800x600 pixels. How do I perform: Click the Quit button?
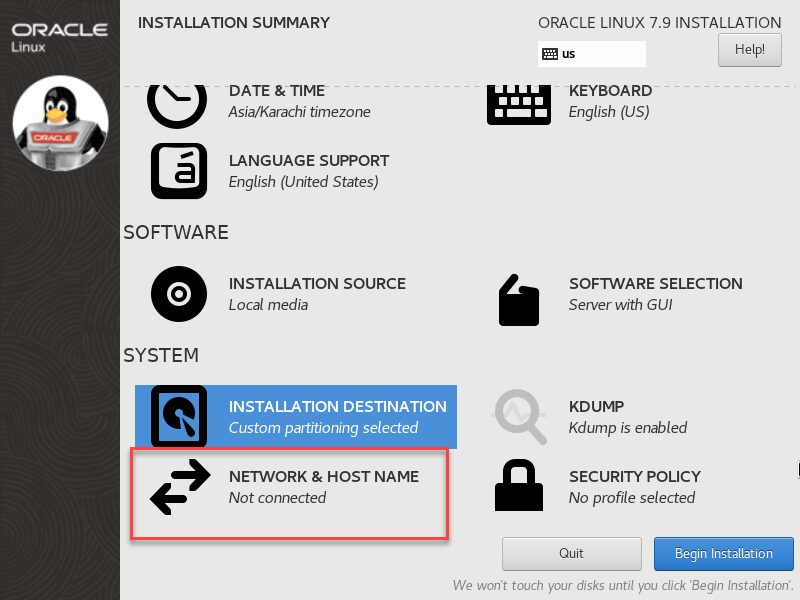click(571, 554)
